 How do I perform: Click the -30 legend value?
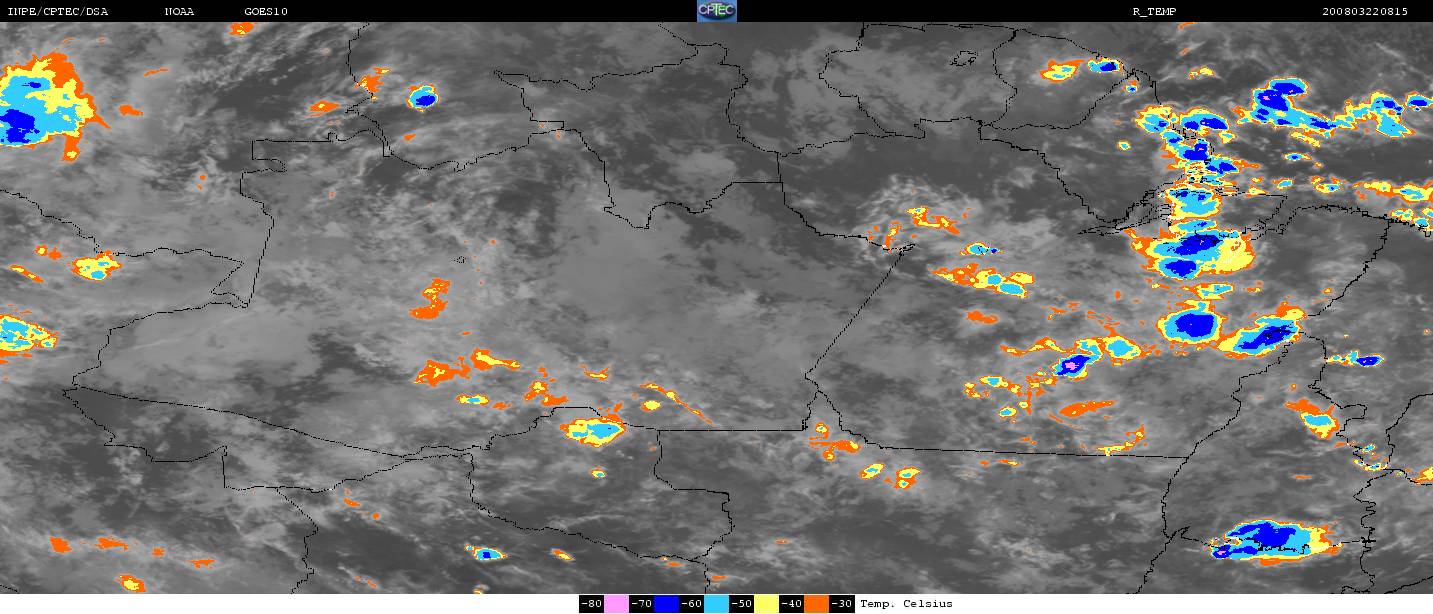pos(842,604)
